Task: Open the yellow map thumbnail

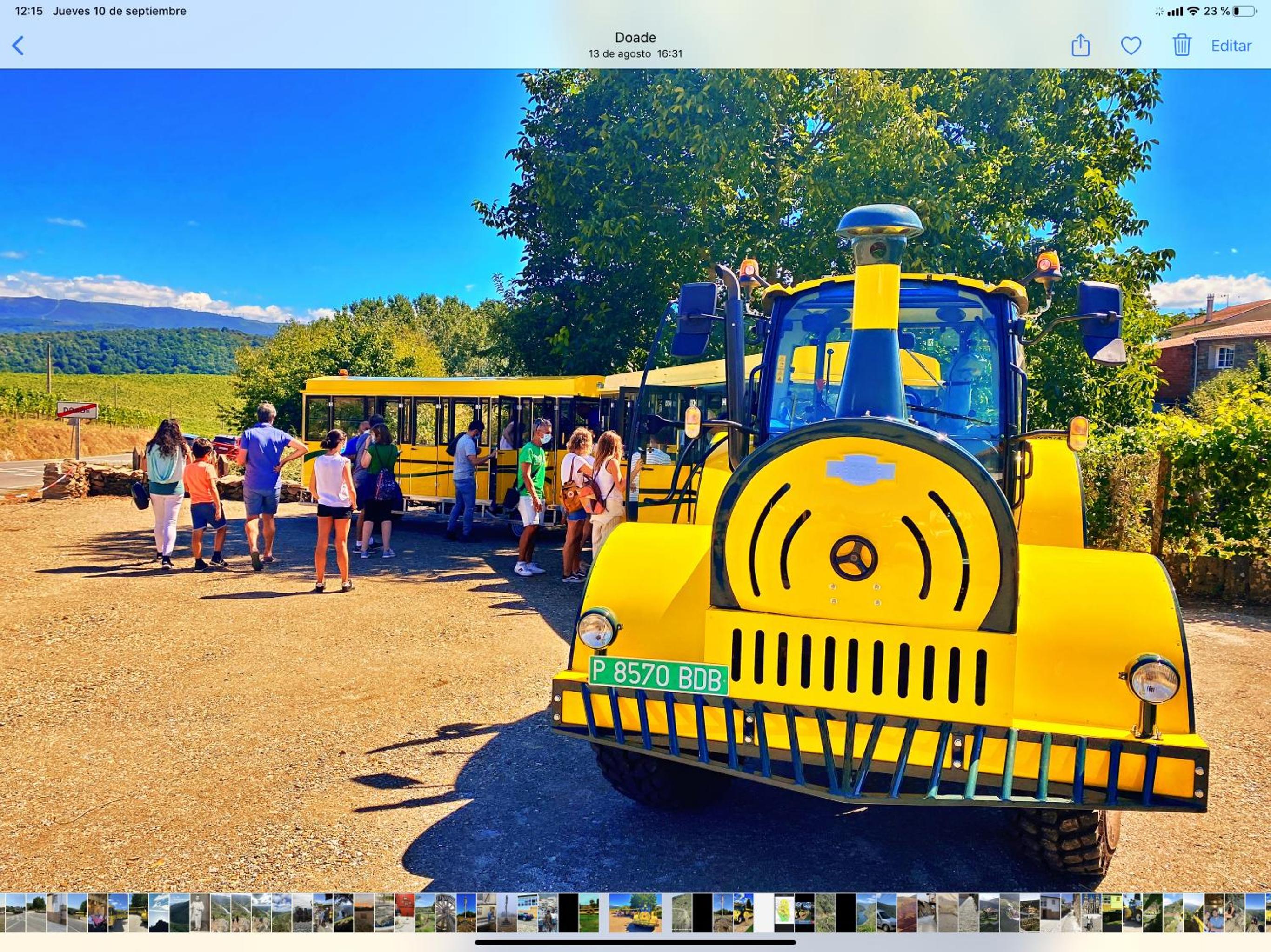Action: [x=784, y=913]
